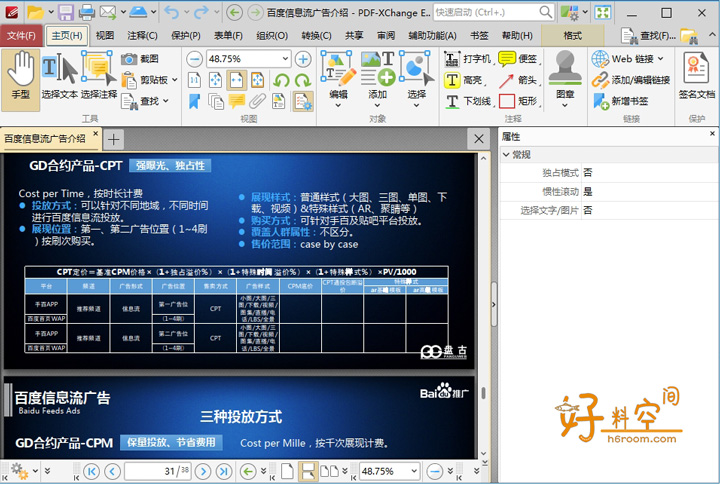Choose the Rectangle (矩形) annotation tool
This screenshot has height=484, width=720.
click(518, 101)
